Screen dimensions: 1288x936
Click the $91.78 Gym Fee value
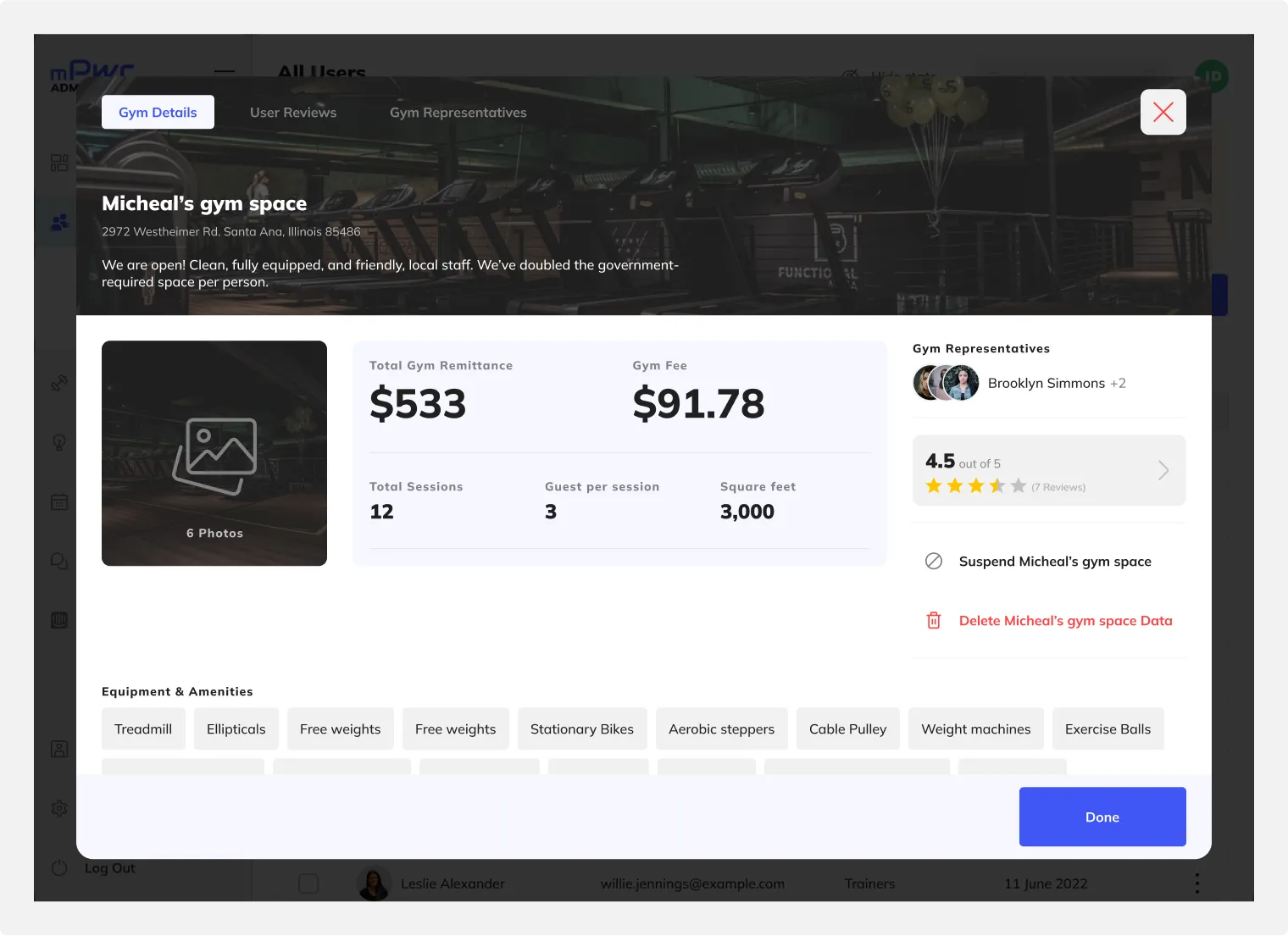click(698, 403)
